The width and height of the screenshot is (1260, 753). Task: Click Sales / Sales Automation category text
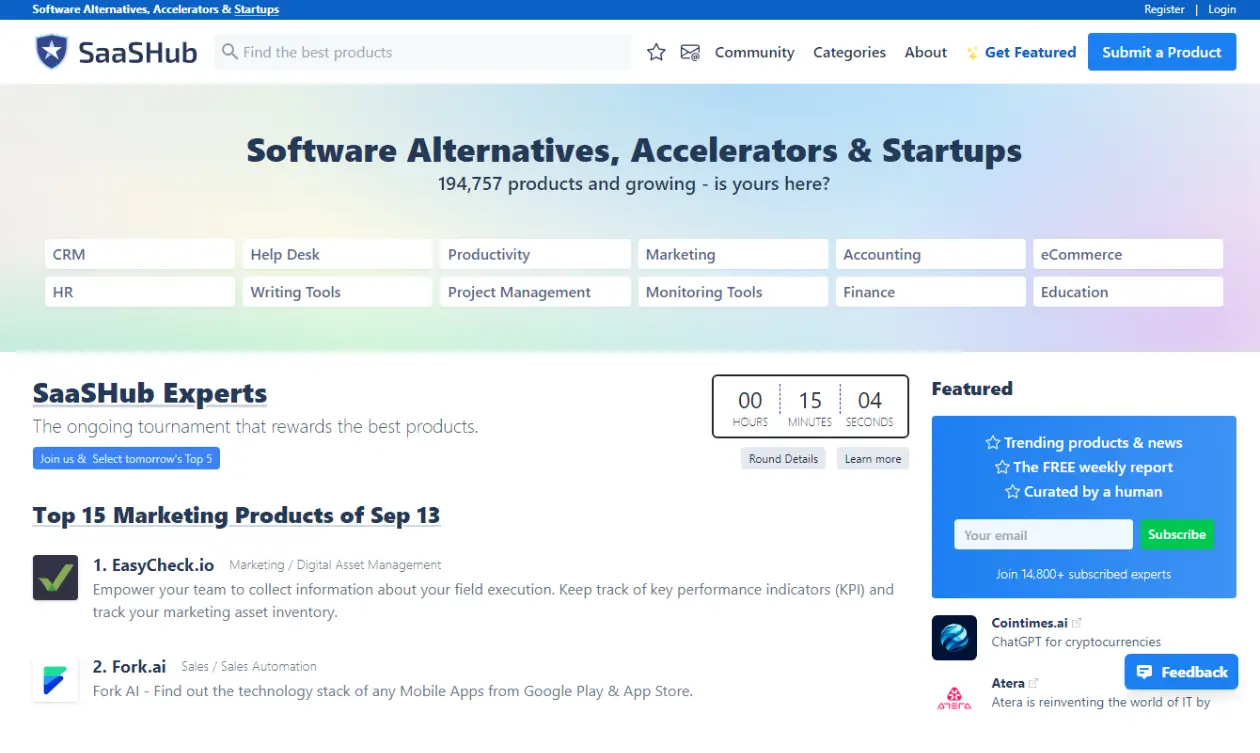(x=249, y=667)
